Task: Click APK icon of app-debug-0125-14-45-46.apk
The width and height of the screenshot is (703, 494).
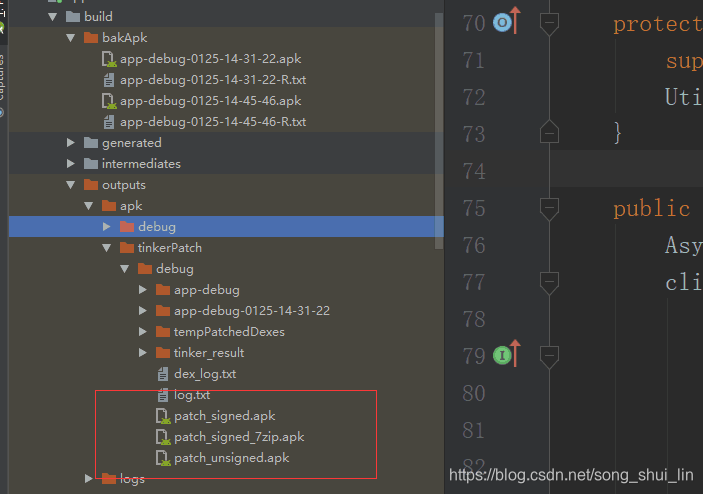Action: click(109, 101)
